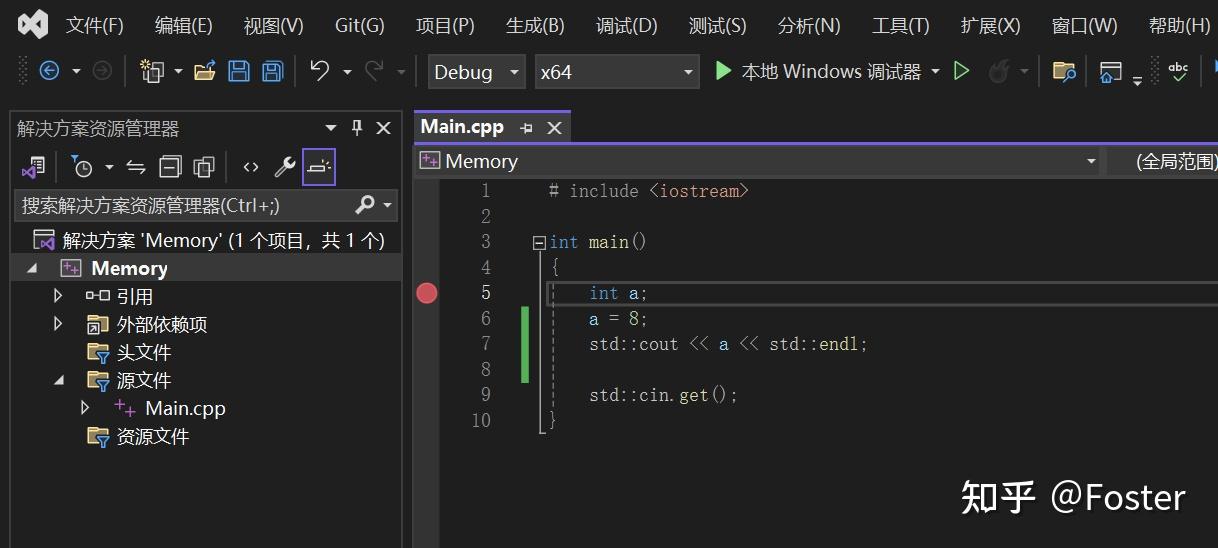The image size is (1218, 548).
Task: Click the collapse all icon in Solution Explorer
Action: point(171,167)
